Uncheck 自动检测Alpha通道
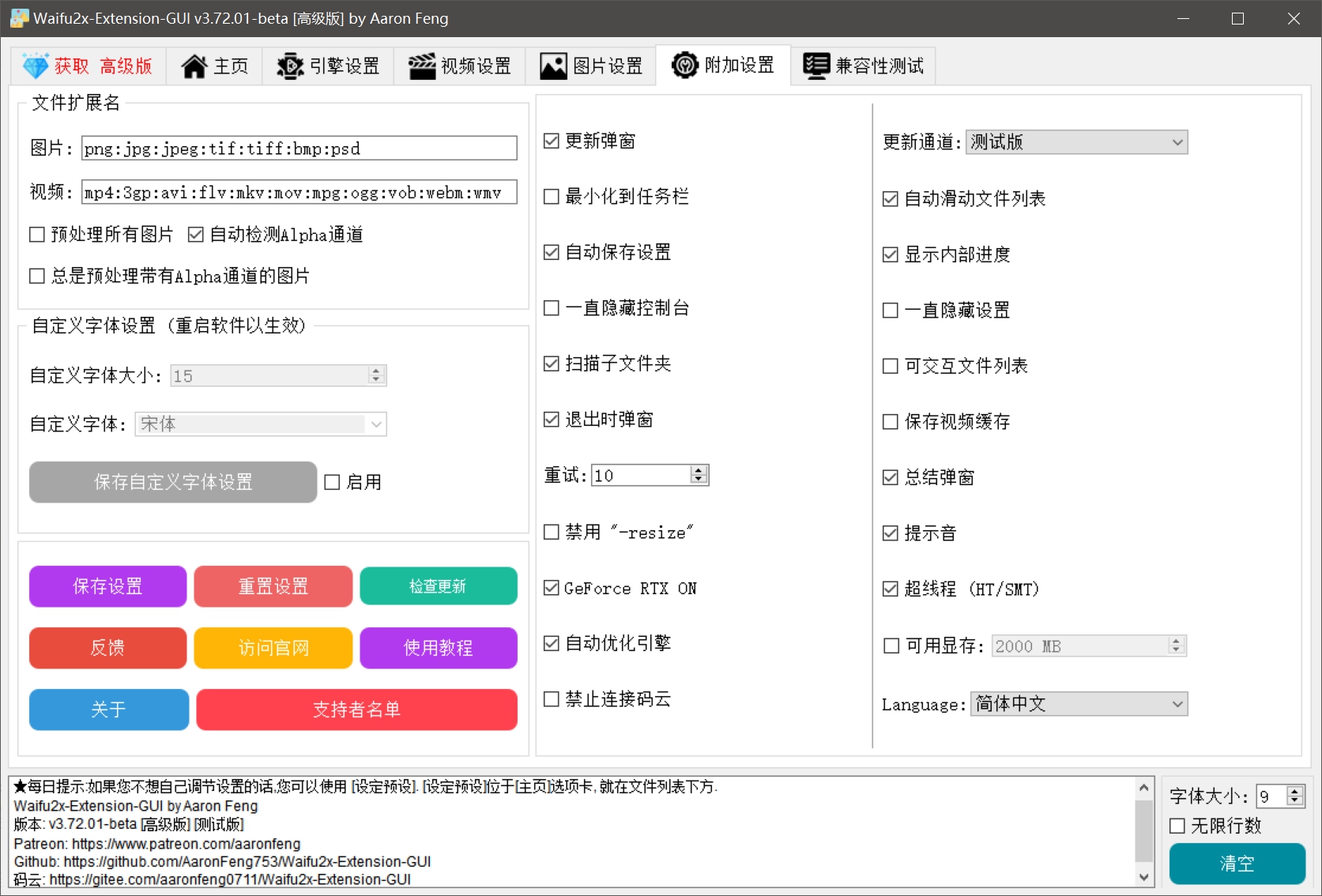Screen dimensions: 1322x896 coord(276,235)
